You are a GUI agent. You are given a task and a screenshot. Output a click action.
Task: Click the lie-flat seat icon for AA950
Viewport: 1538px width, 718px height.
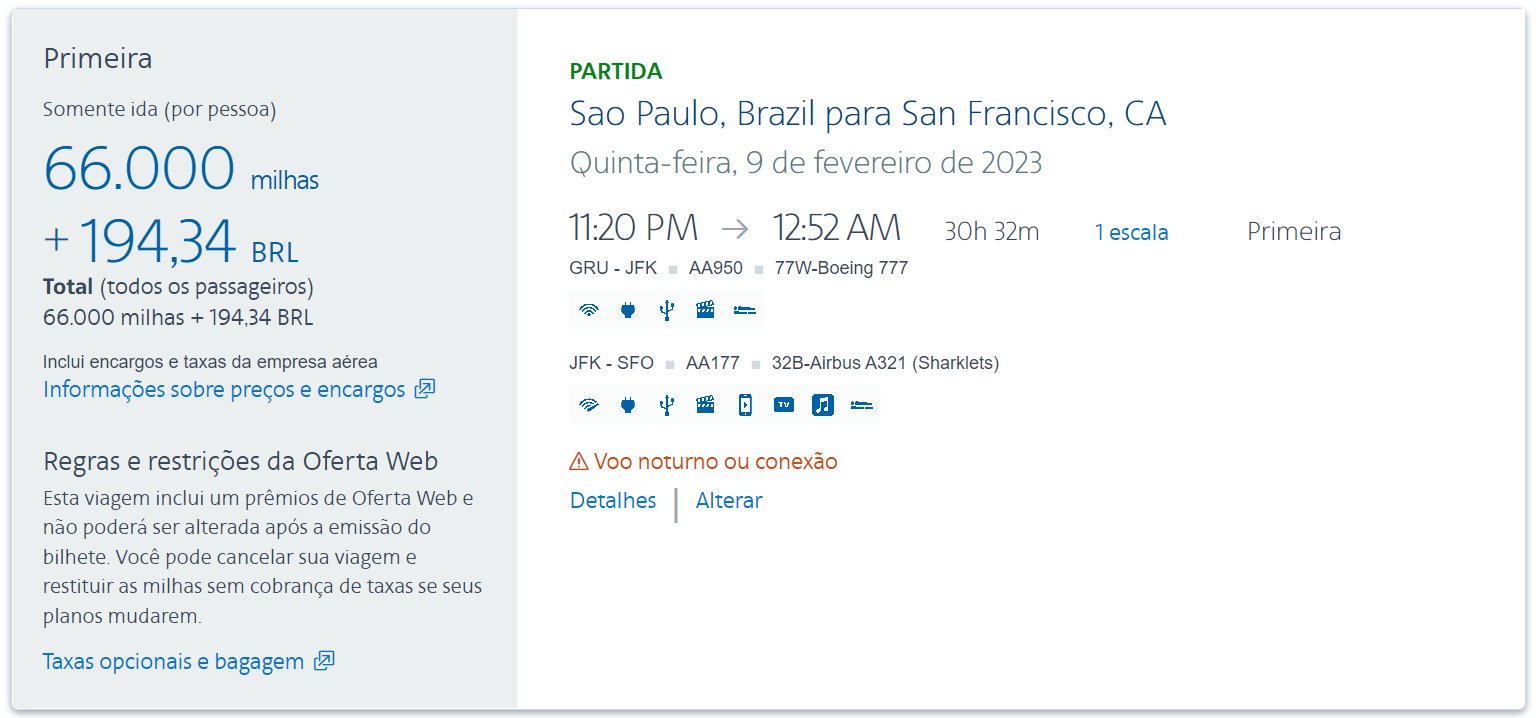click(x=744, y=310)
